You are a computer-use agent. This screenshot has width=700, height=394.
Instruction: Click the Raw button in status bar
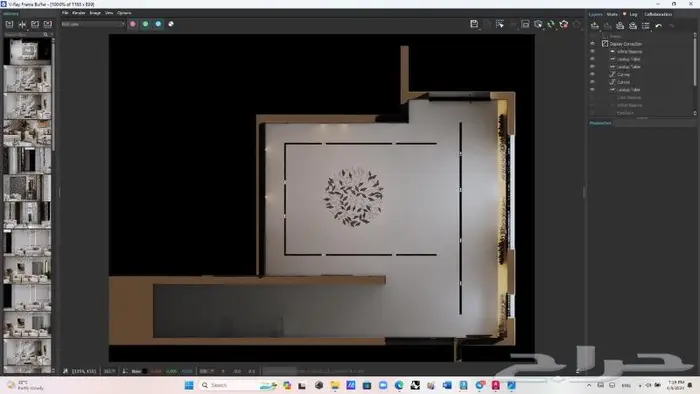pos(136,371)
